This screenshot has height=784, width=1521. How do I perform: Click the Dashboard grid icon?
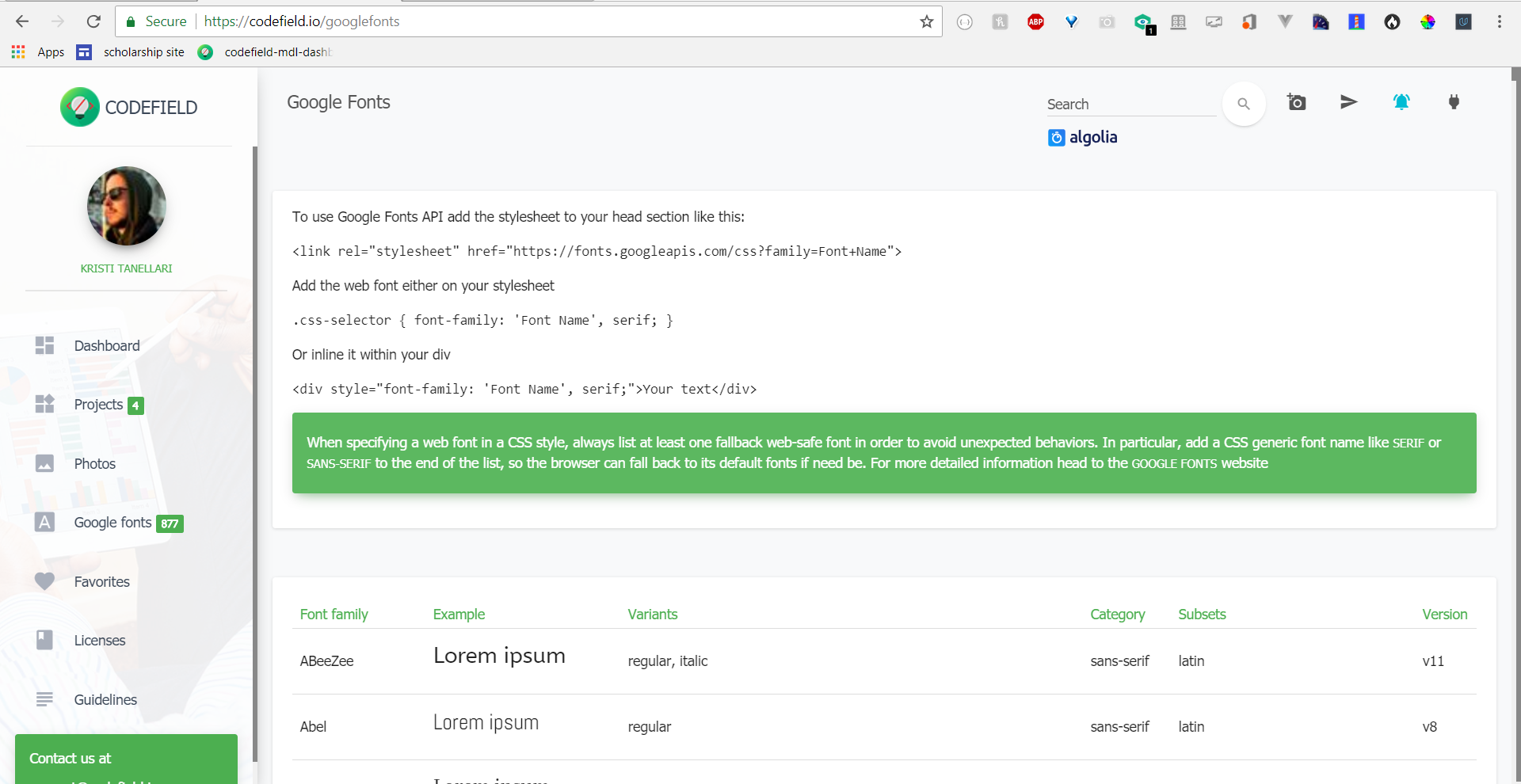tap(44, 345)
